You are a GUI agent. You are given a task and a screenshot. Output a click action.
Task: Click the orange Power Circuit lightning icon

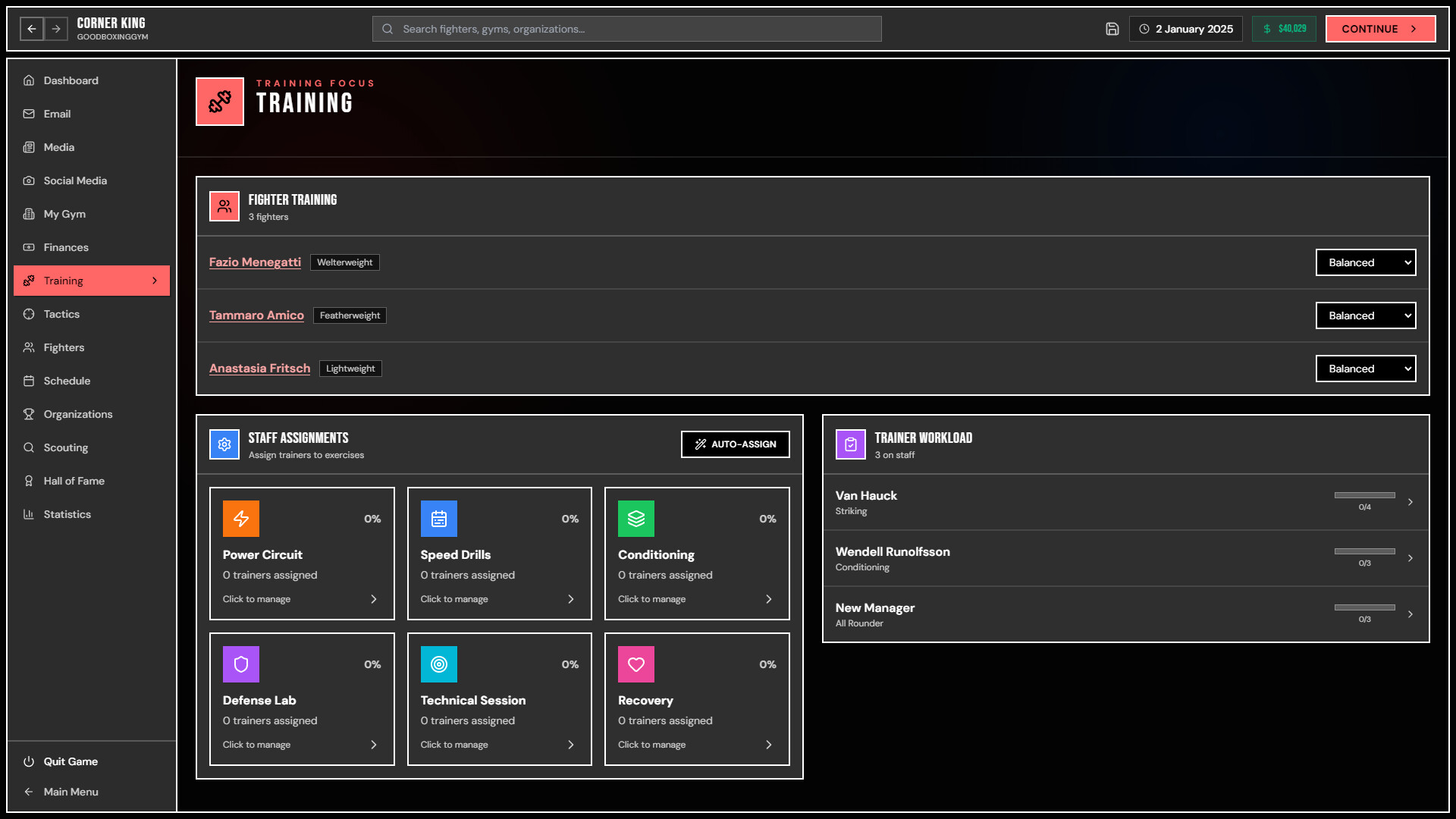tap(241, 519)
